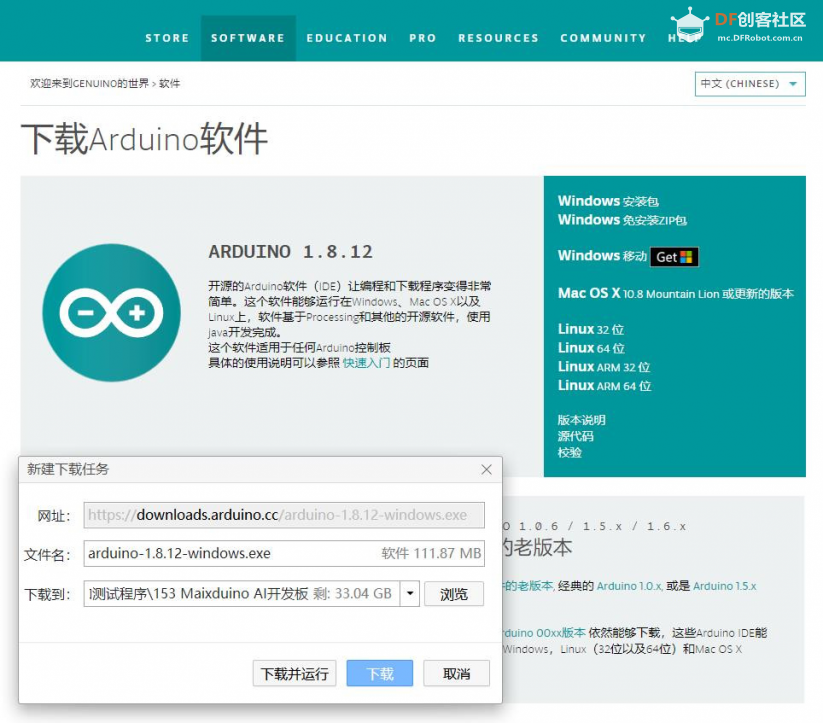Click the 文件名 filename field
Image resolution: width=823 pixels, height=723 pixels.
click(284, 553)
